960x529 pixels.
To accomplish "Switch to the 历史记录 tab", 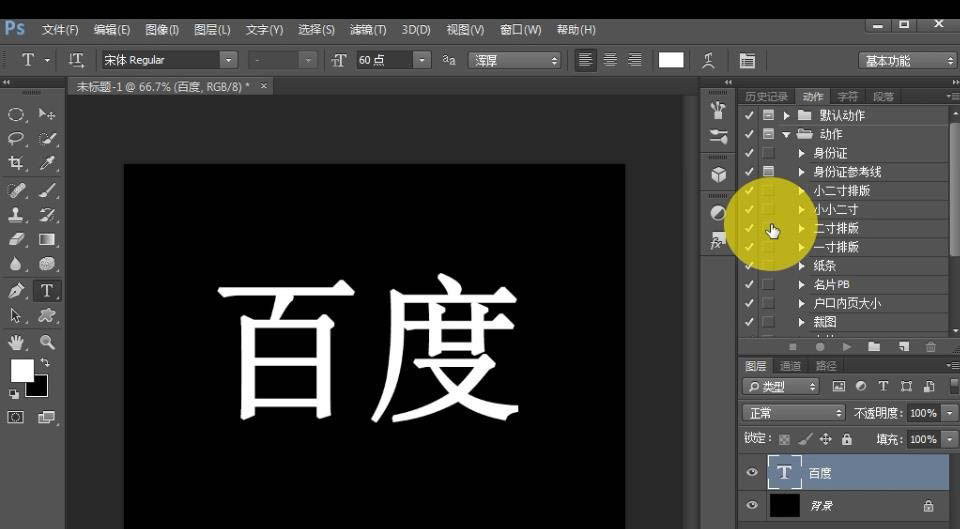I will [x=767, y=96].
